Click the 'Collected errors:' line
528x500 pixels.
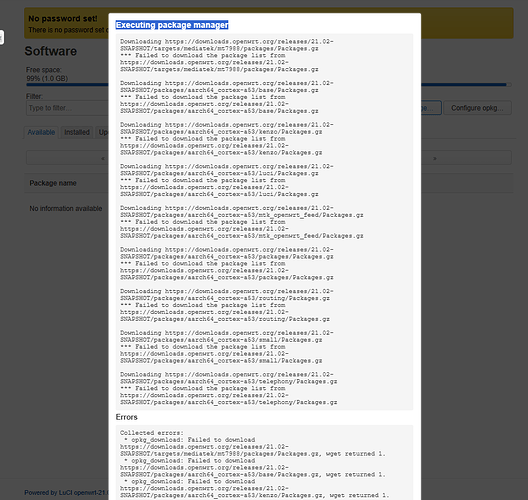tap(152, 433)
